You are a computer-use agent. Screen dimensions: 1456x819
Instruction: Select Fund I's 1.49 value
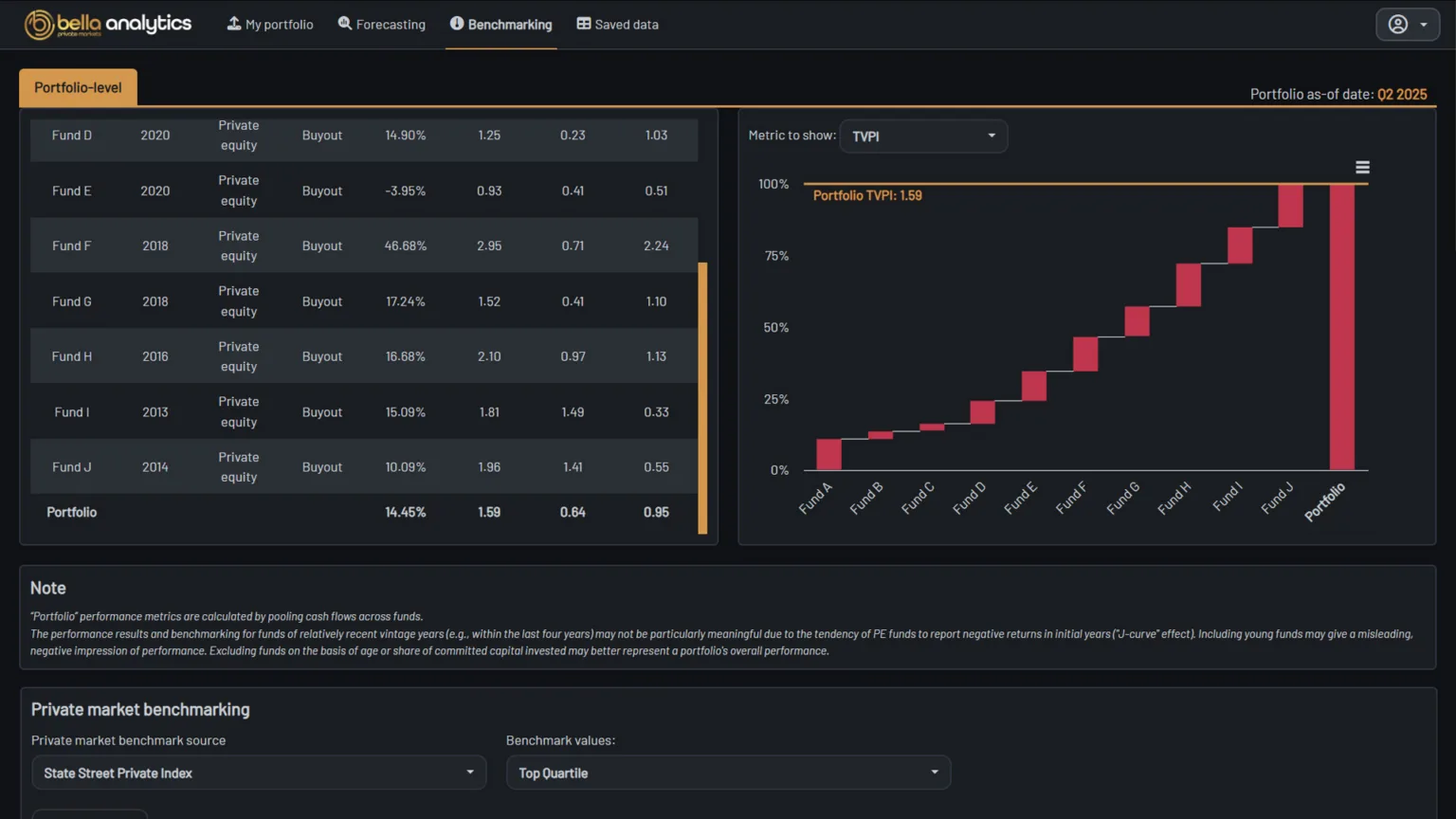coord(573,412)
